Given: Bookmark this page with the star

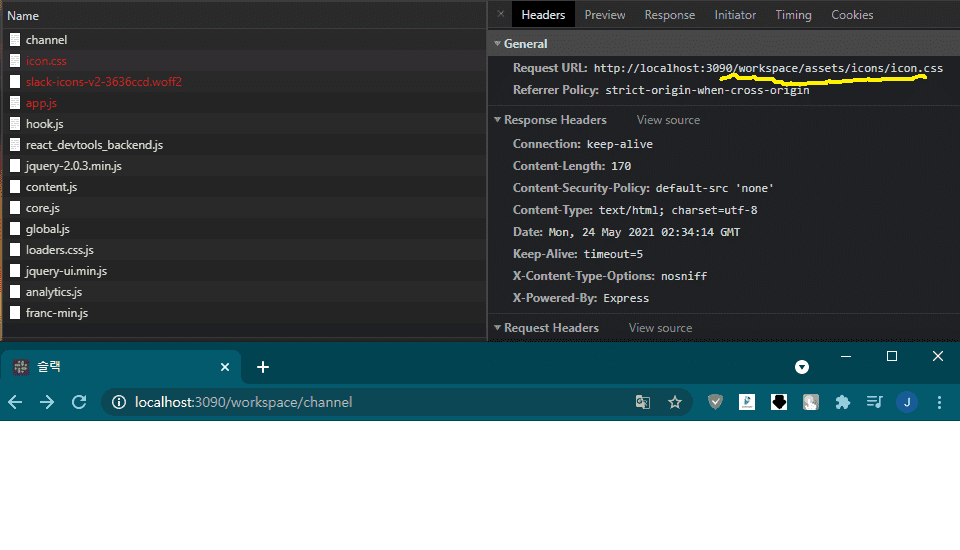Looking at the screenshot, I should [675, 402].
